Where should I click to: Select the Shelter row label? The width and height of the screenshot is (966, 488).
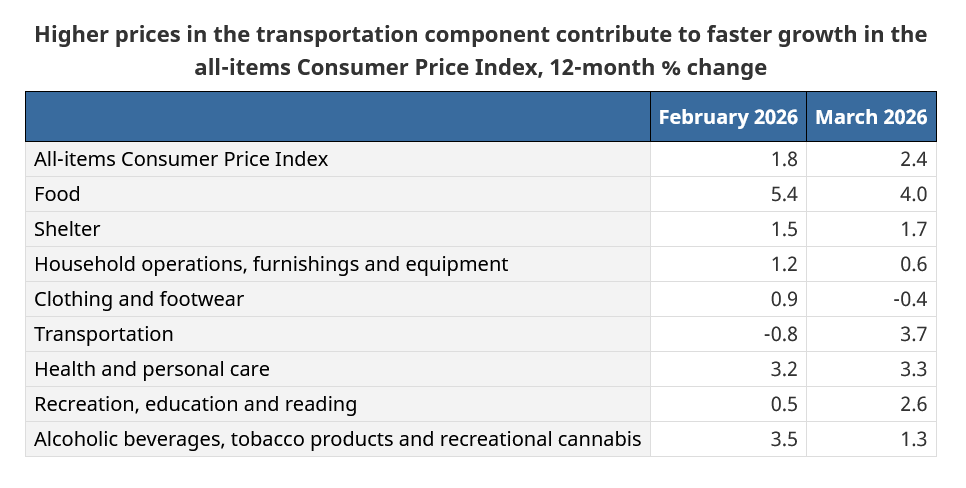click(x=67, y=229)
